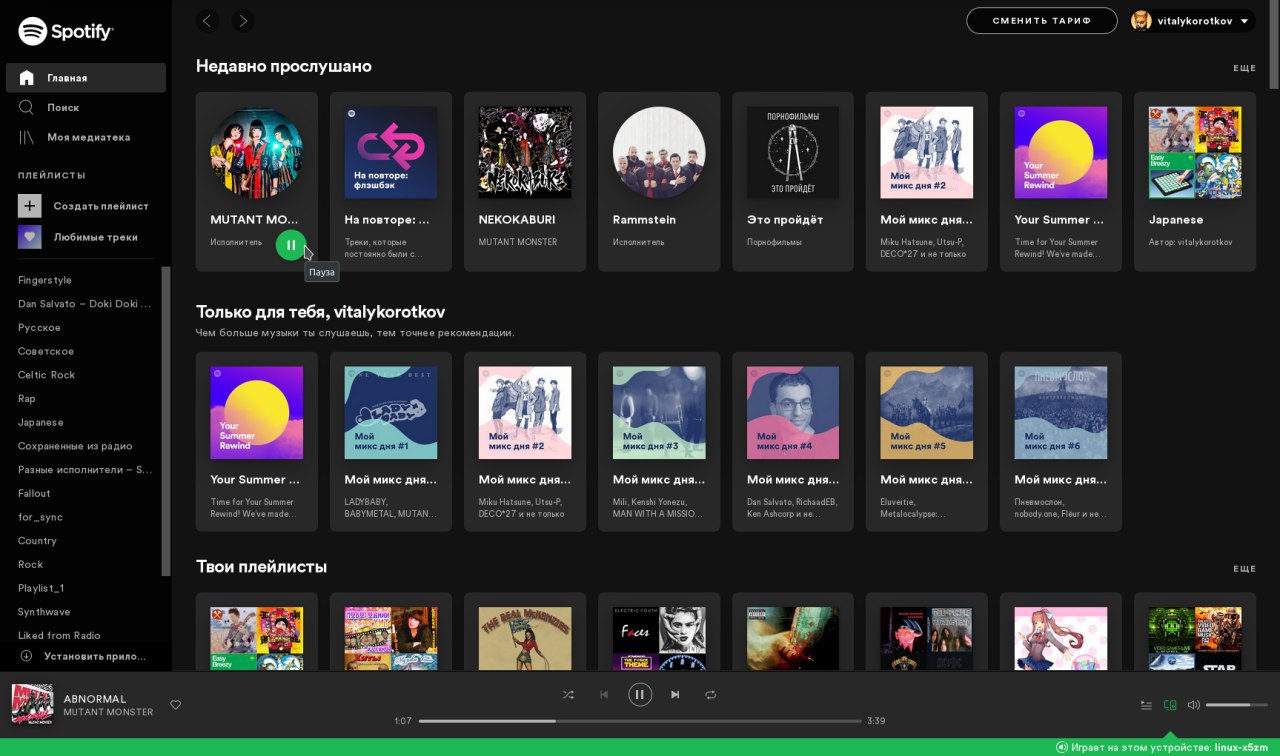Click the Недавно прослушано heading

pyautogui.click(x=284, y=66)
